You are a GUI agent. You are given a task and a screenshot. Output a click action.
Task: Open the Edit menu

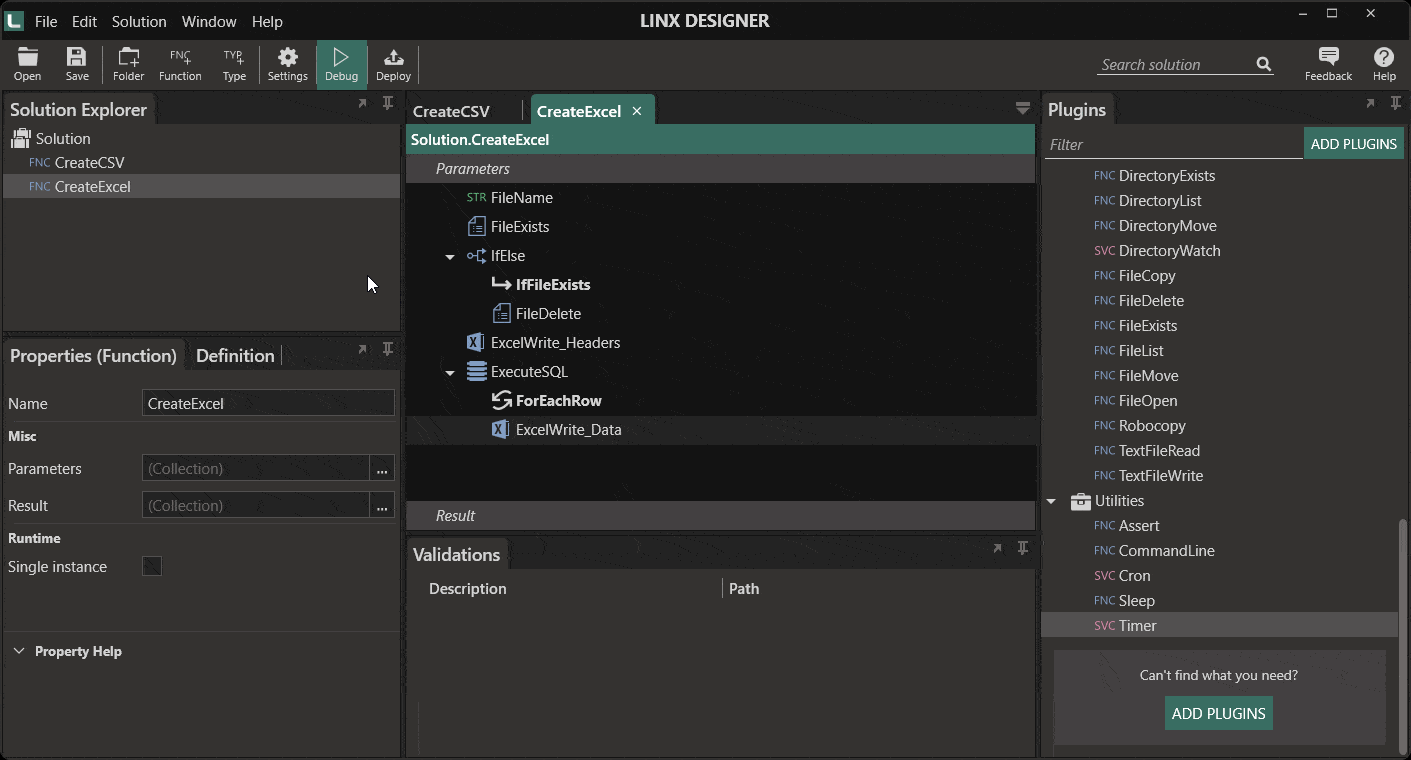coord(84,21)
